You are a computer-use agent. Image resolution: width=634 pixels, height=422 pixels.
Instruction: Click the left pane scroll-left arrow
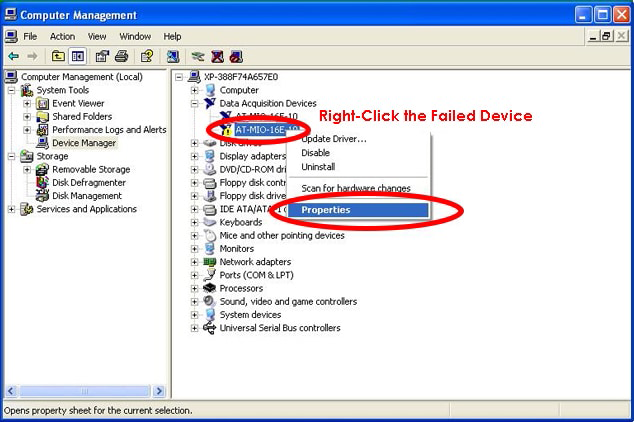tap(11, 391)
